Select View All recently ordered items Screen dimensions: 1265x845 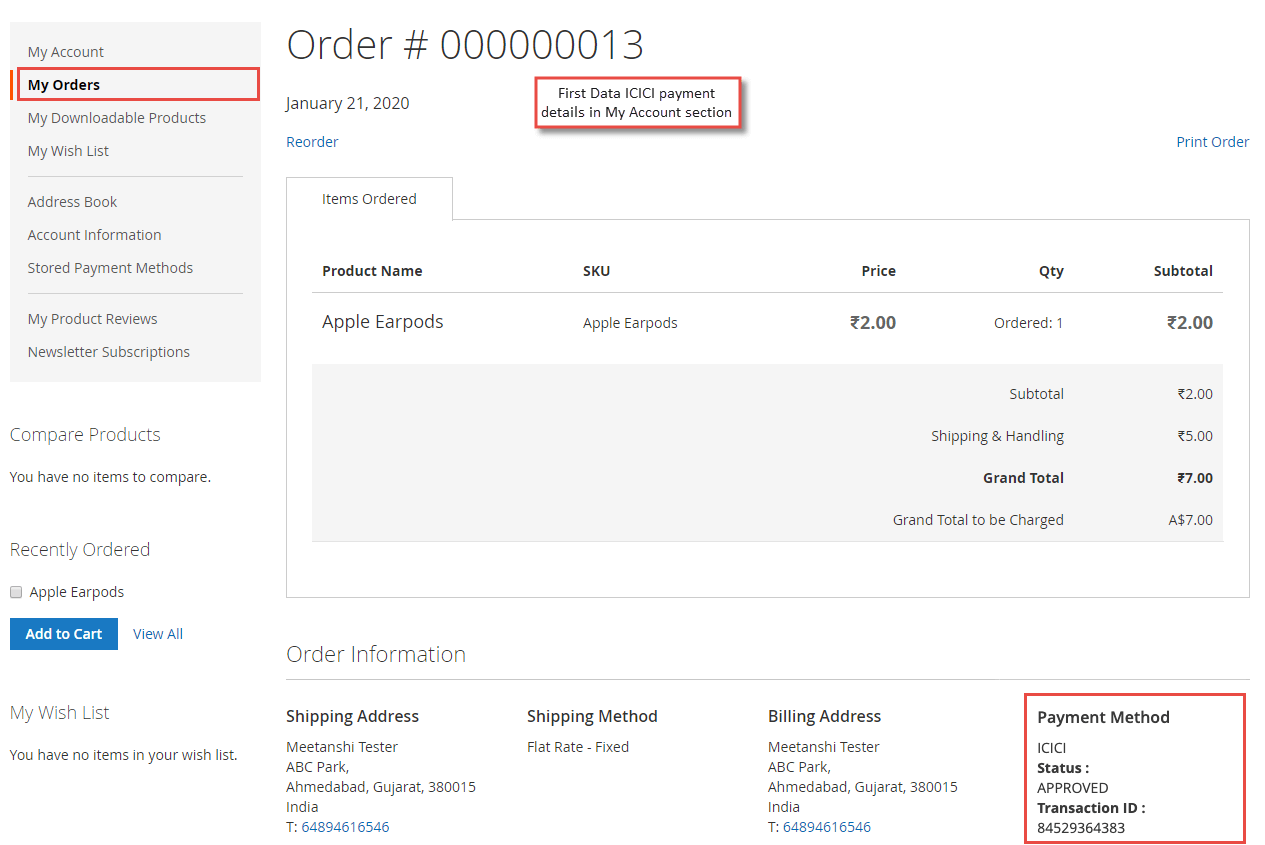tap(157, 633)
